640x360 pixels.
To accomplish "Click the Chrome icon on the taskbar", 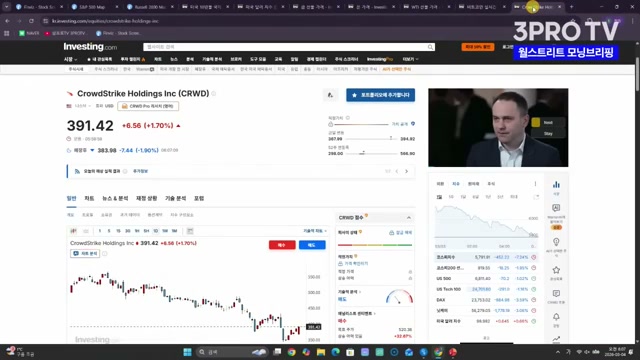I will point(291,352).
